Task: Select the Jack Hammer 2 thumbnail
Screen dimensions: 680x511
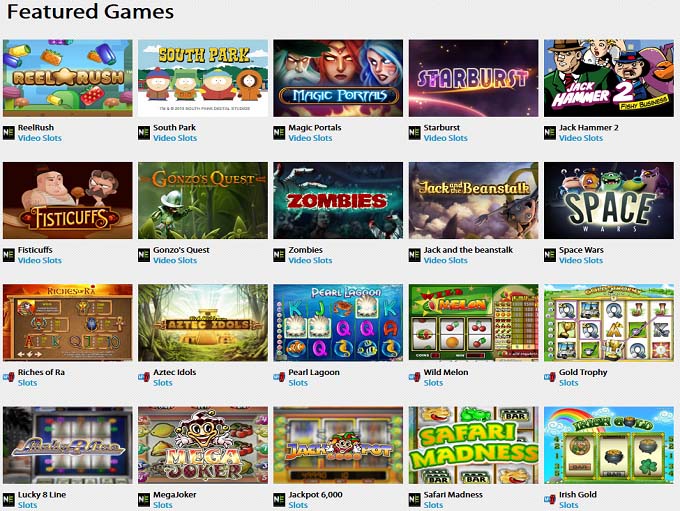Action: (x=609, y=78)
